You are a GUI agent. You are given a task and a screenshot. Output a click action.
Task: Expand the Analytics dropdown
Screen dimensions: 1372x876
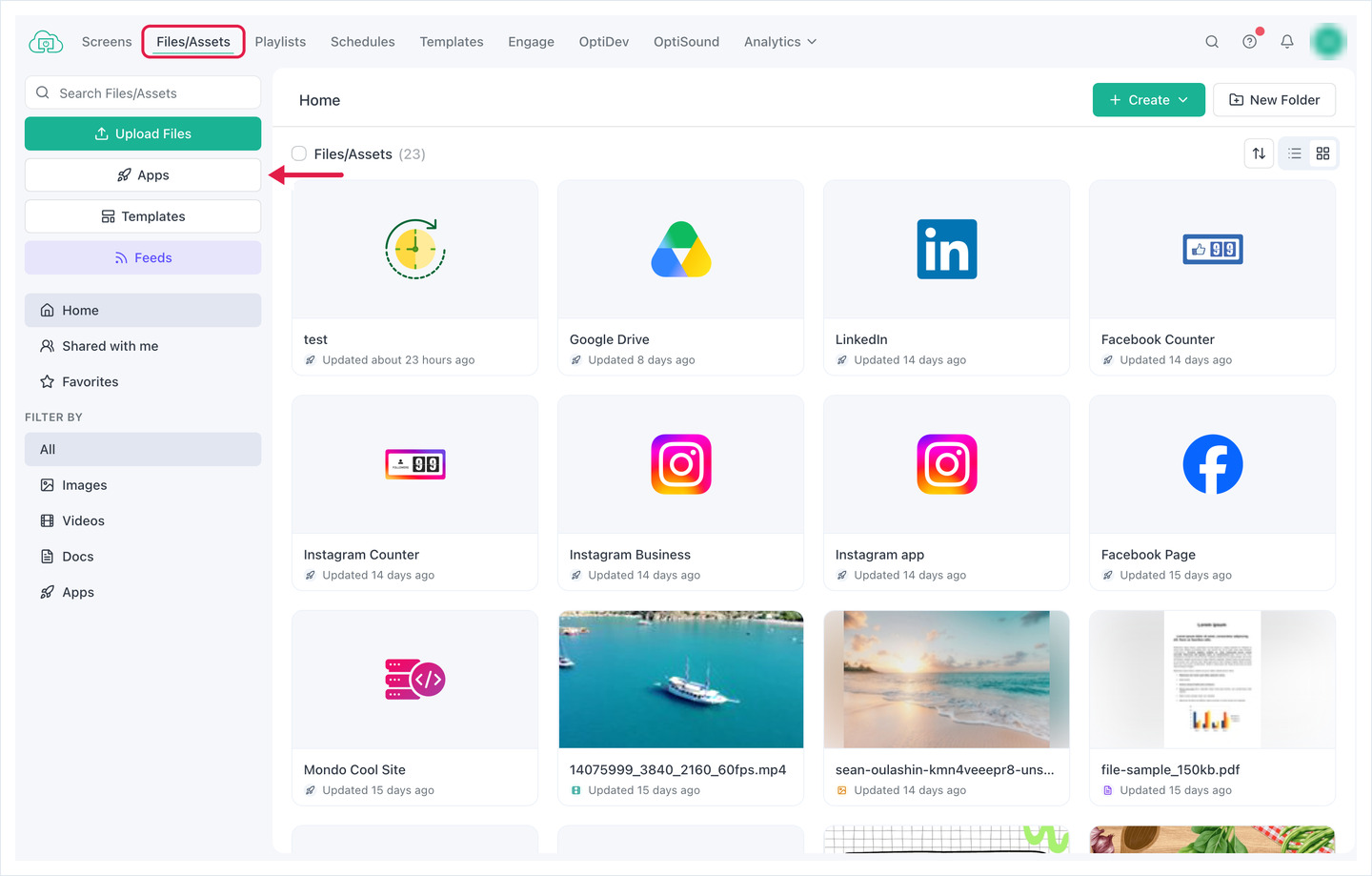780,42
